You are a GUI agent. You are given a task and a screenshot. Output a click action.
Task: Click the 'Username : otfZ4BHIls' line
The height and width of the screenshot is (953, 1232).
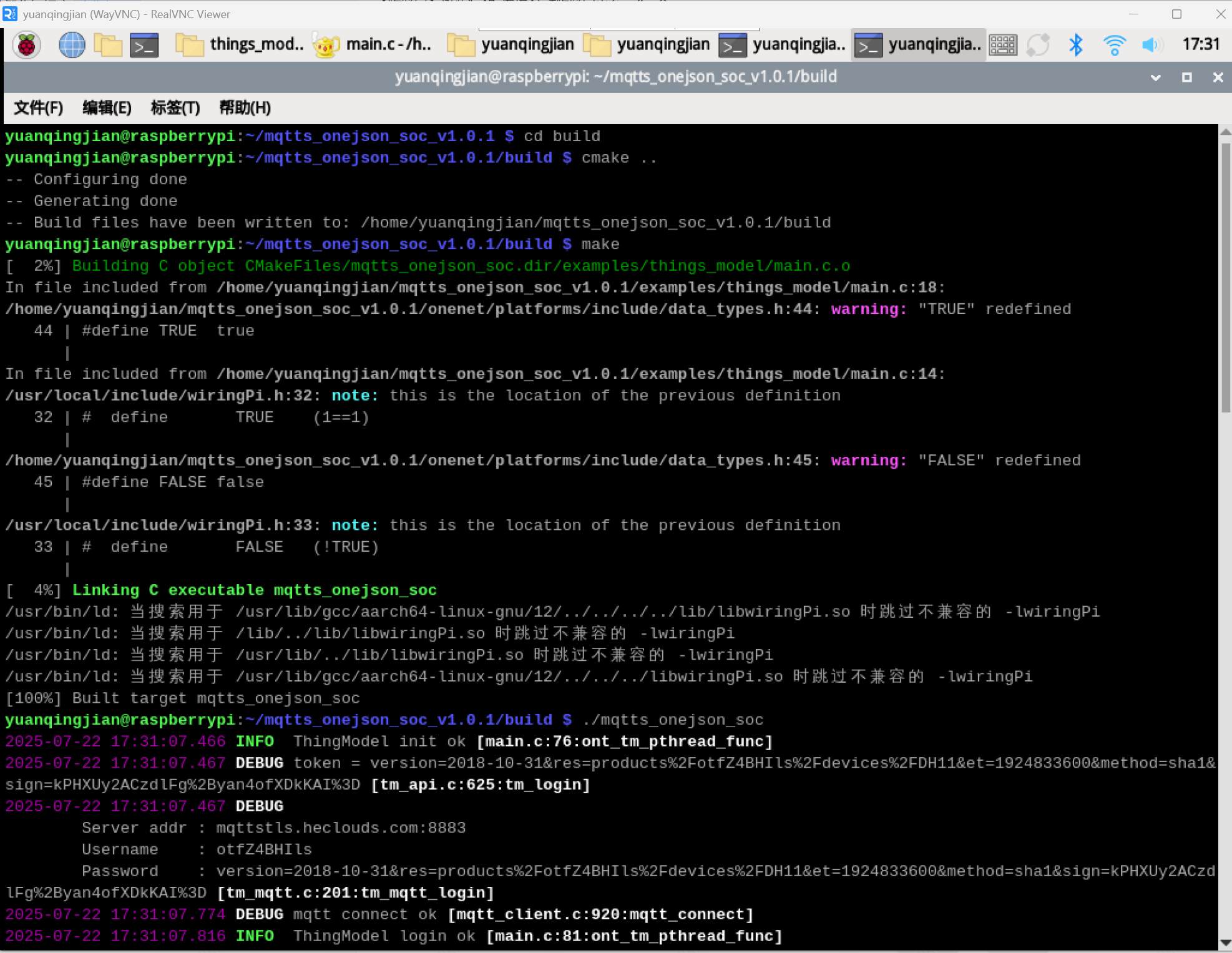[x=197, y=849]
